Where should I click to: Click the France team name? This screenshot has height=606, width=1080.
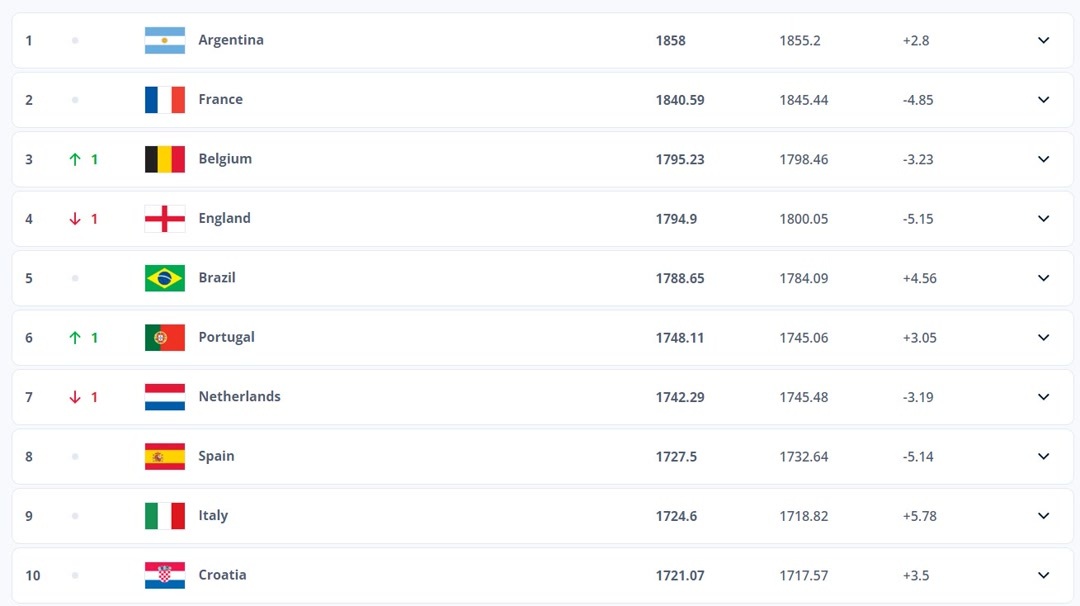point(220,100)
